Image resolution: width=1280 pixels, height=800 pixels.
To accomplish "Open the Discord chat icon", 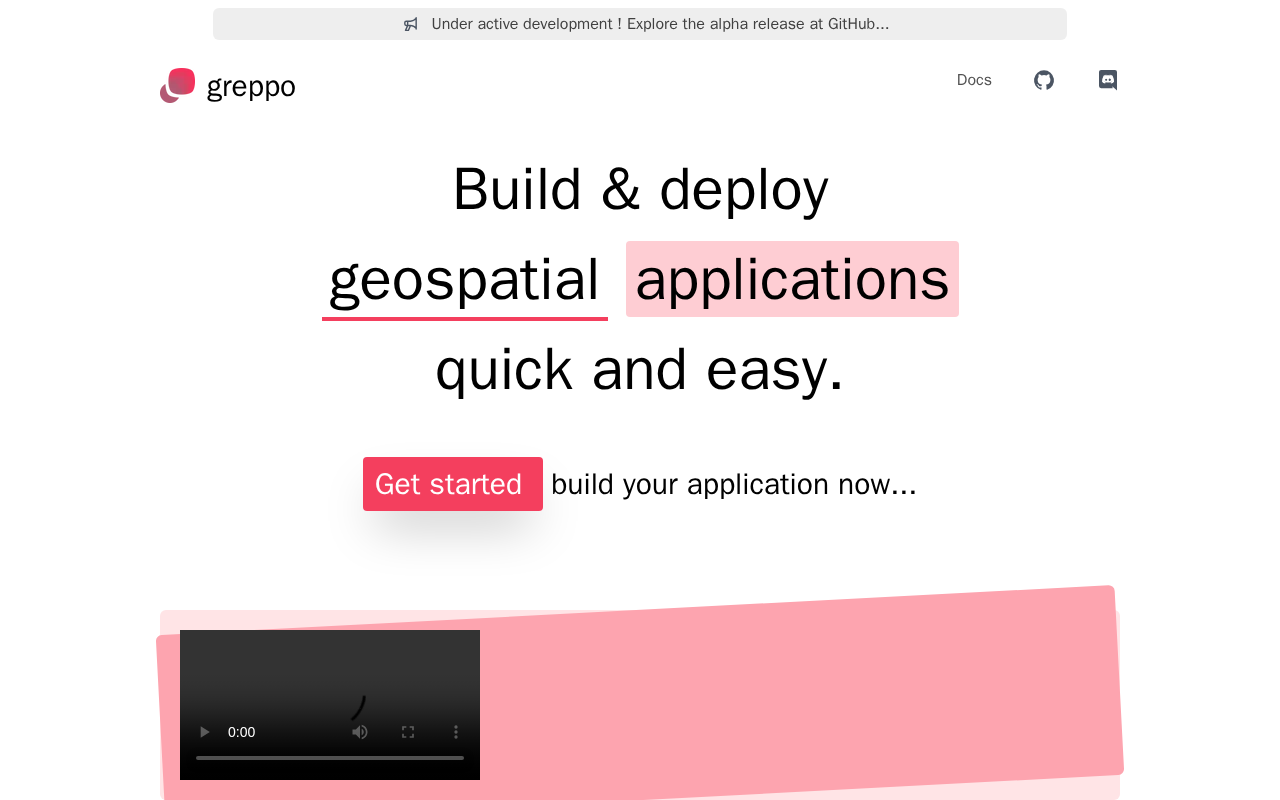I will [1108, 80].
